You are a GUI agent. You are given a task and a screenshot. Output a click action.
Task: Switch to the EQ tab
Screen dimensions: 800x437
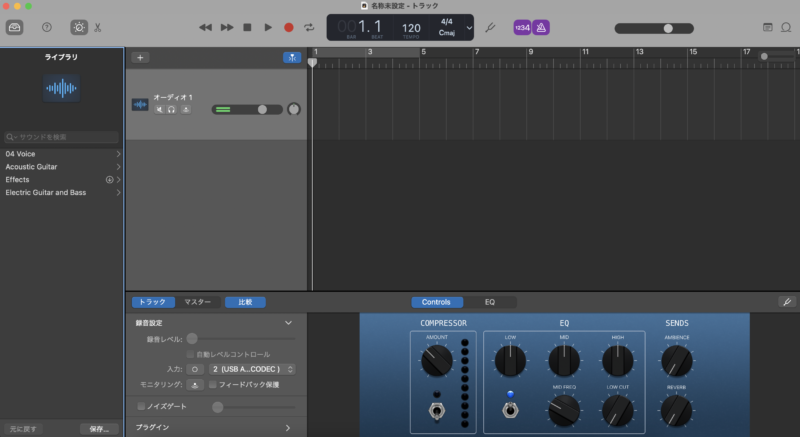click(x=489, y=301)
